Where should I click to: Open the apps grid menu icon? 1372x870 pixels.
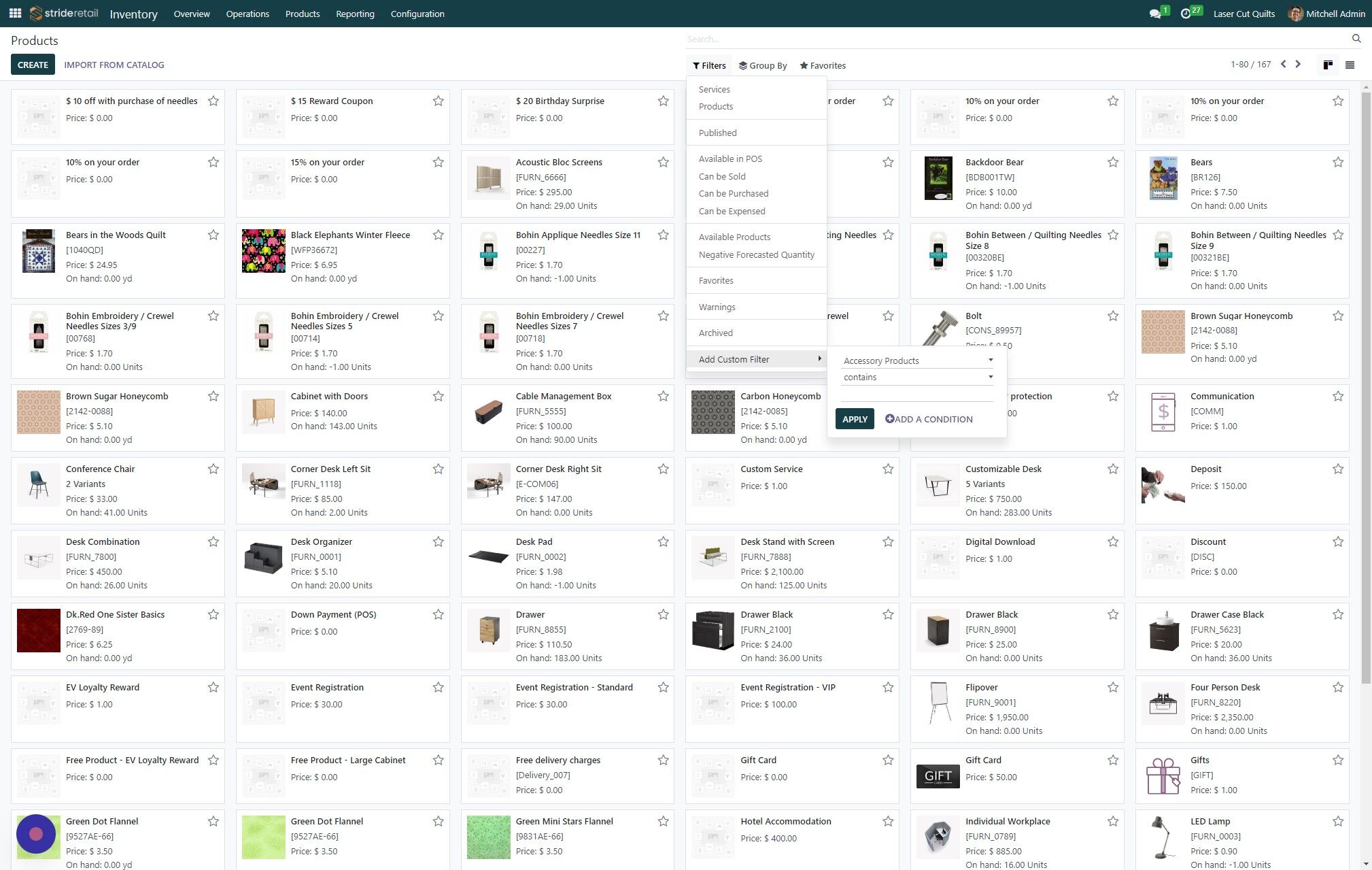click(x=15, y=13)
